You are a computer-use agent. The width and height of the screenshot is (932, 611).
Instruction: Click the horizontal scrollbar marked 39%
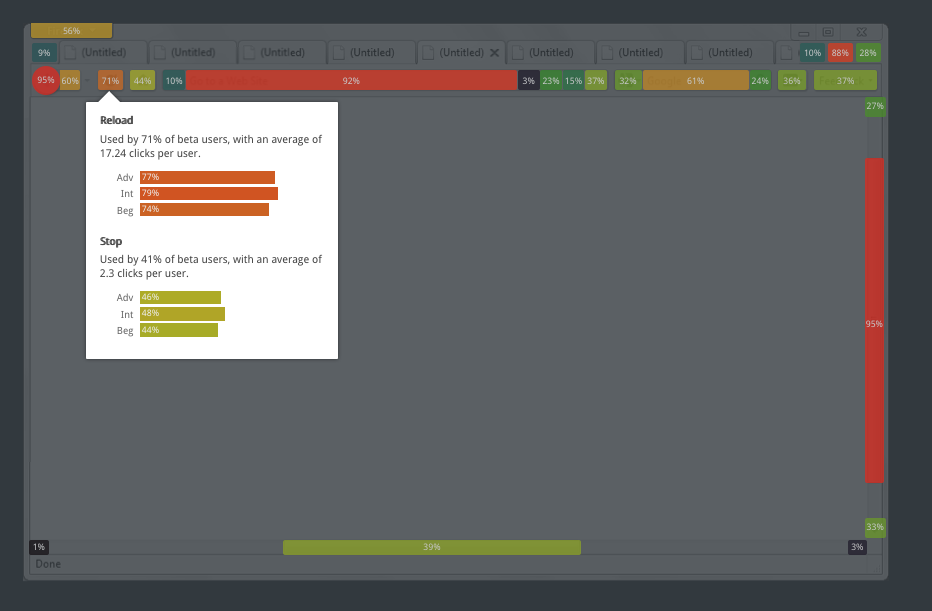click(x=432, y=547)
